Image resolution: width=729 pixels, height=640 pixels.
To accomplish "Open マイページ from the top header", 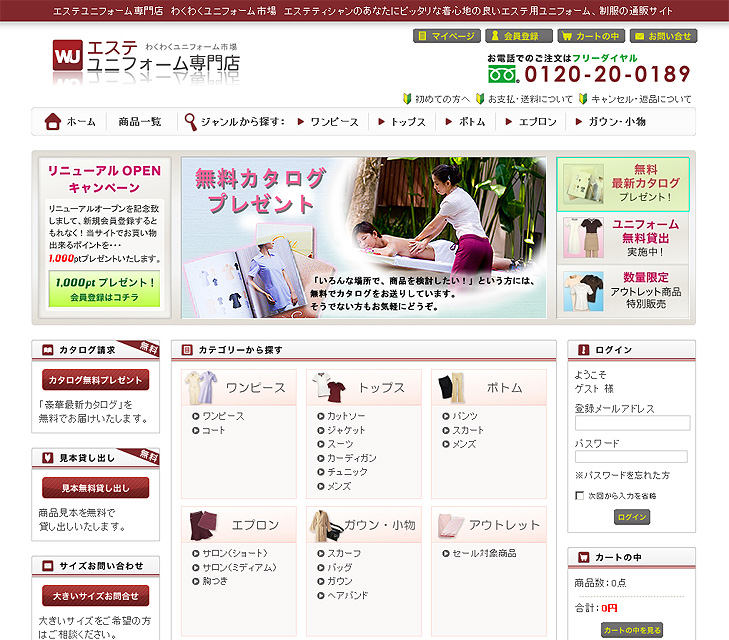I will point(445,36).
